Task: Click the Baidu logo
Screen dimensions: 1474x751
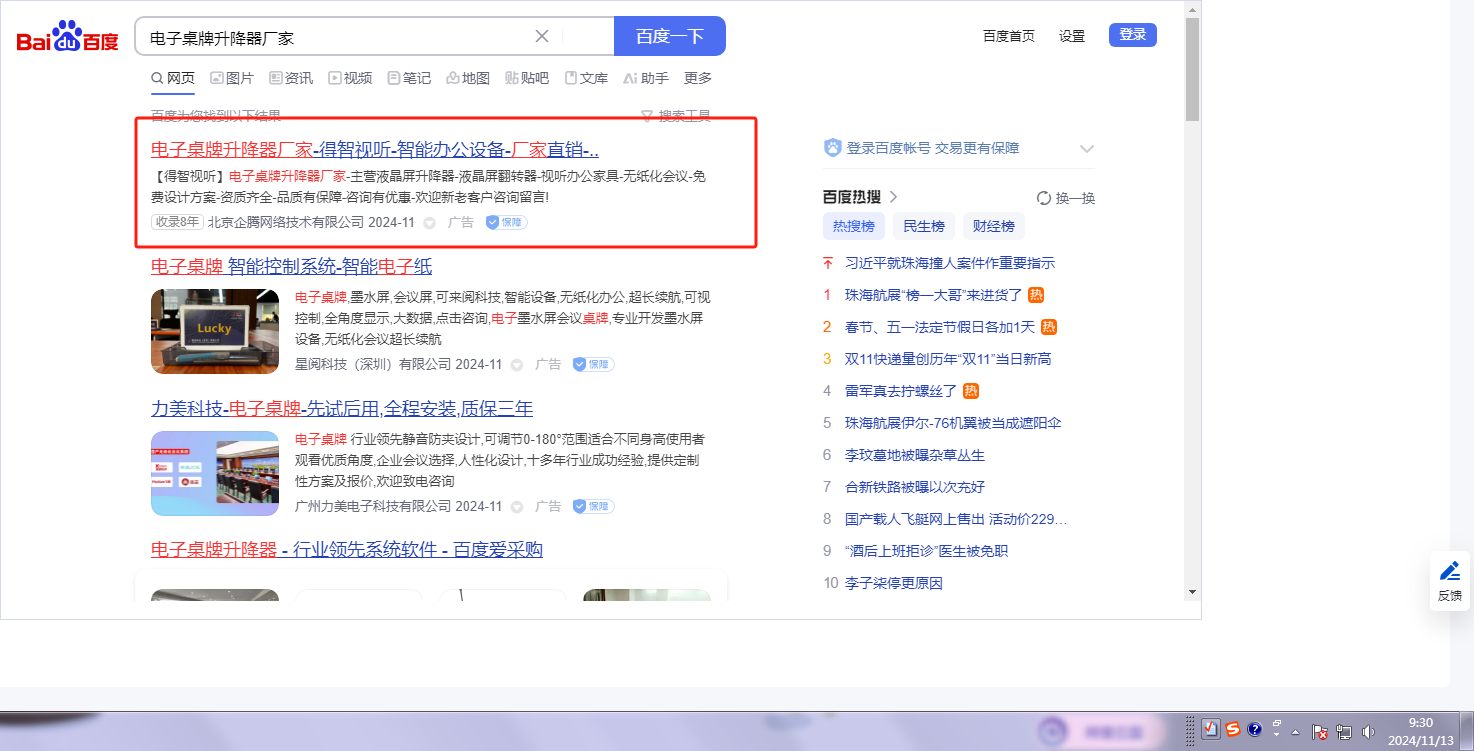Action: click(x=67, y=38)
